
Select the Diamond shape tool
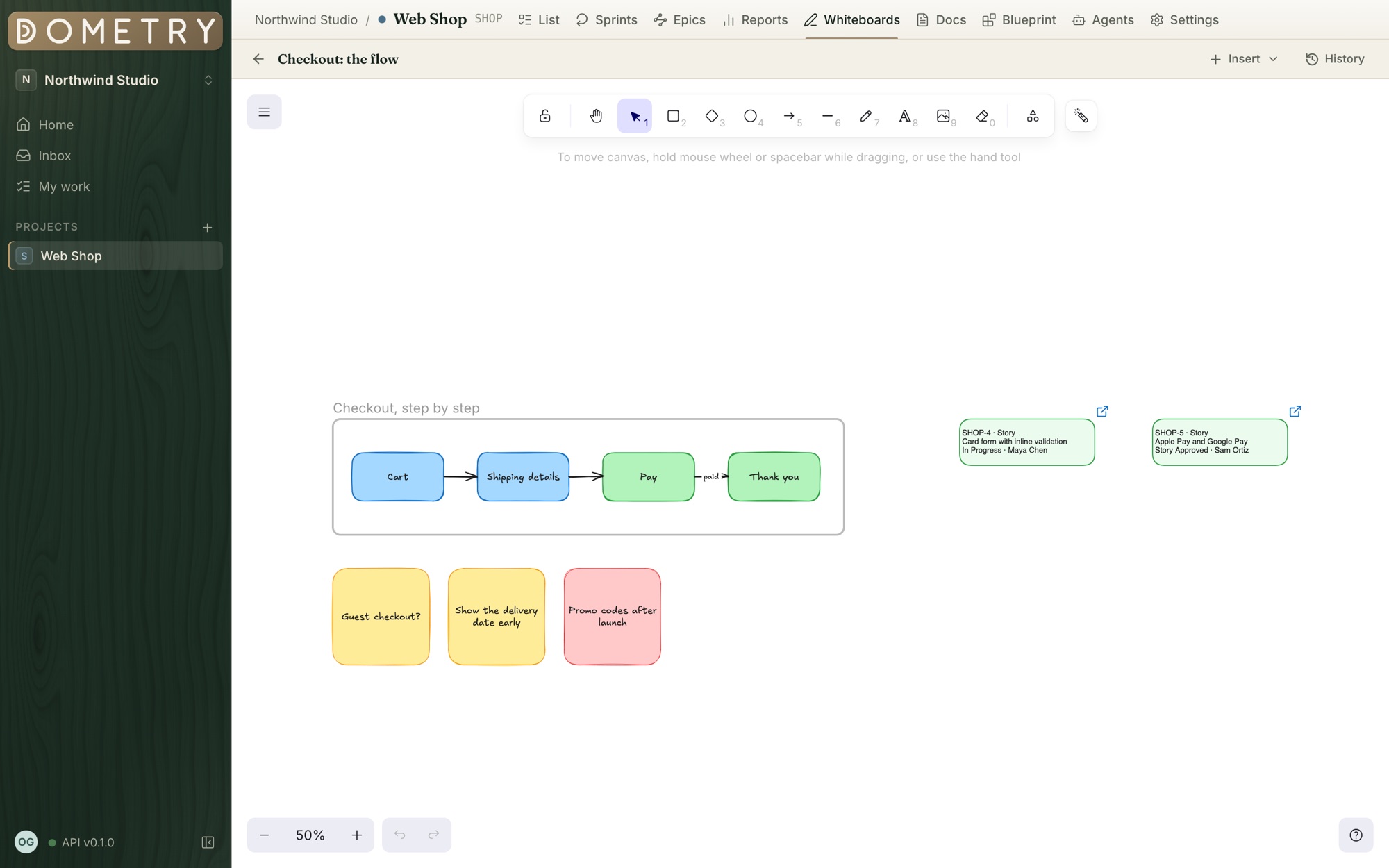pos(712,116)
